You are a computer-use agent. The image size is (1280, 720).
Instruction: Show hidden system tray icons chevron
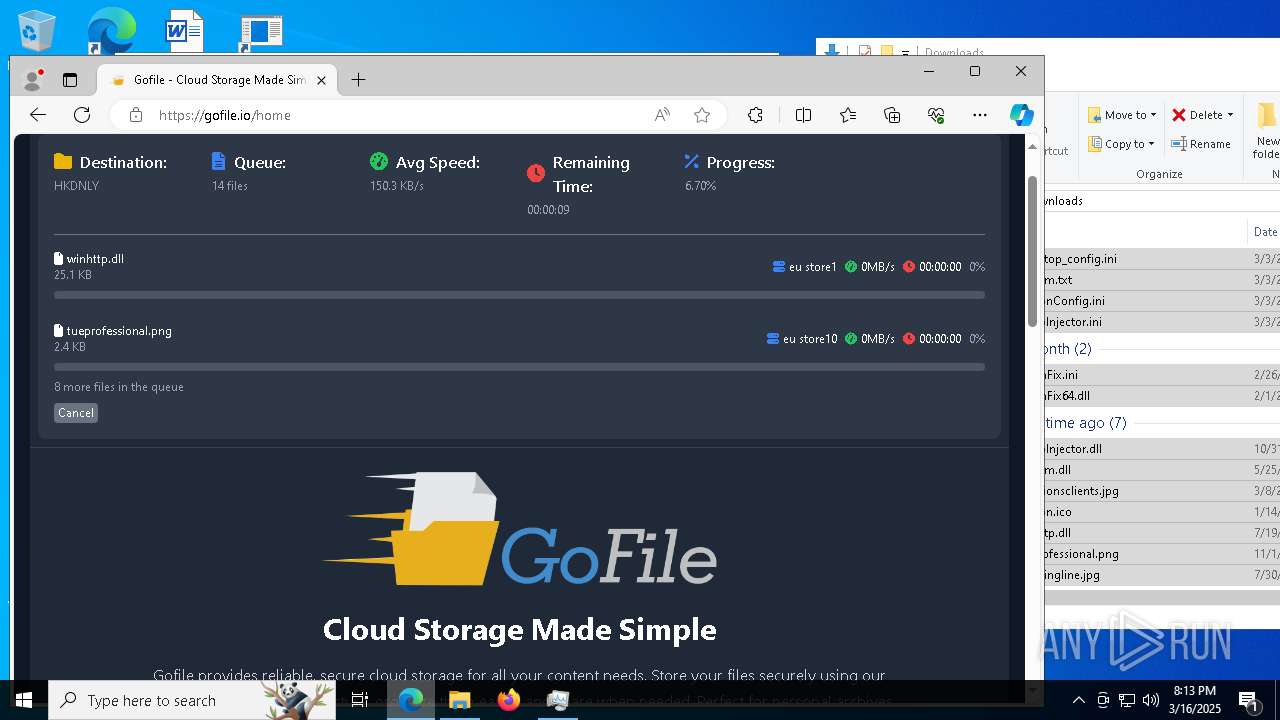(x=1078, y=700)
